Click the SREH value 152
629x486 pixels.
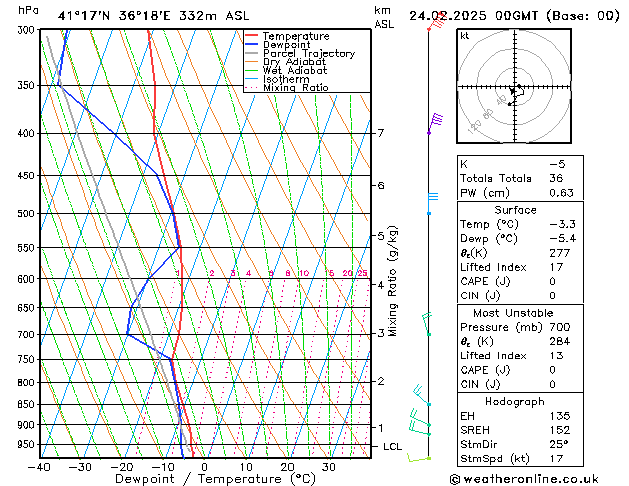560,430
